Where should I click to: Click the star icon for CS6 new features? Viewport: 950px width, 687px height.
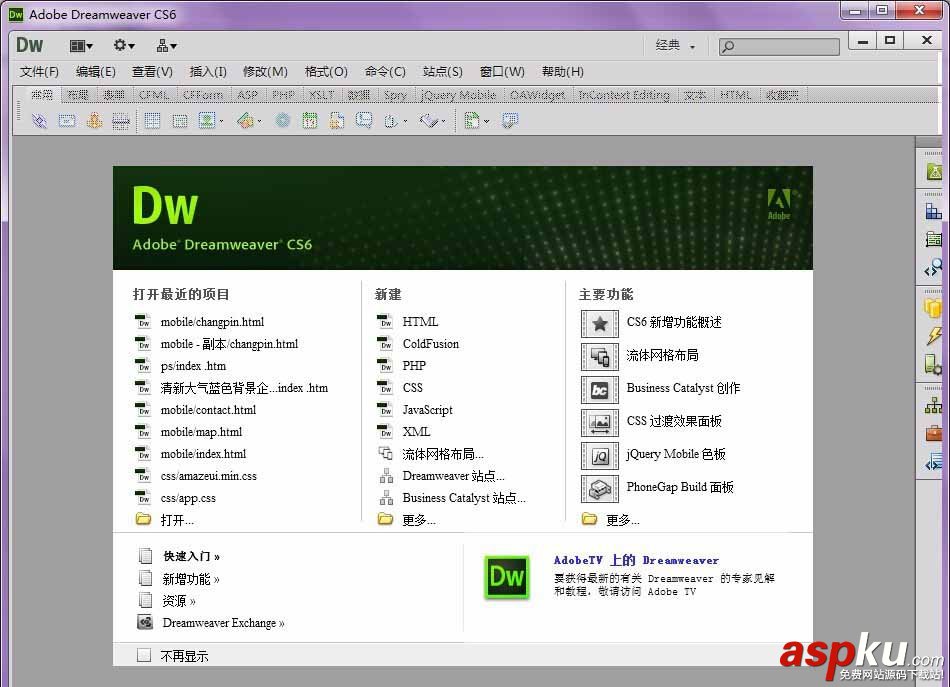point(600,324)
